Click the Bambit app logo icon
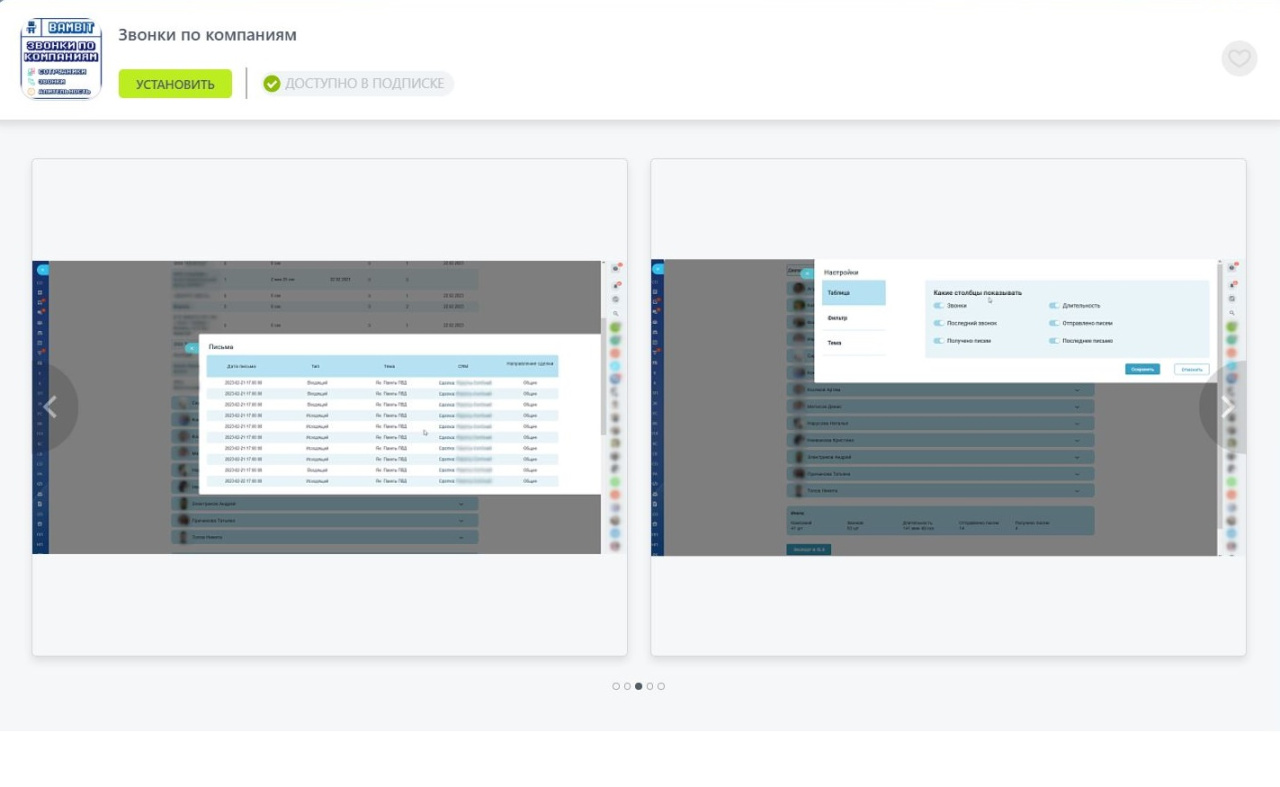 pos(61,58)
